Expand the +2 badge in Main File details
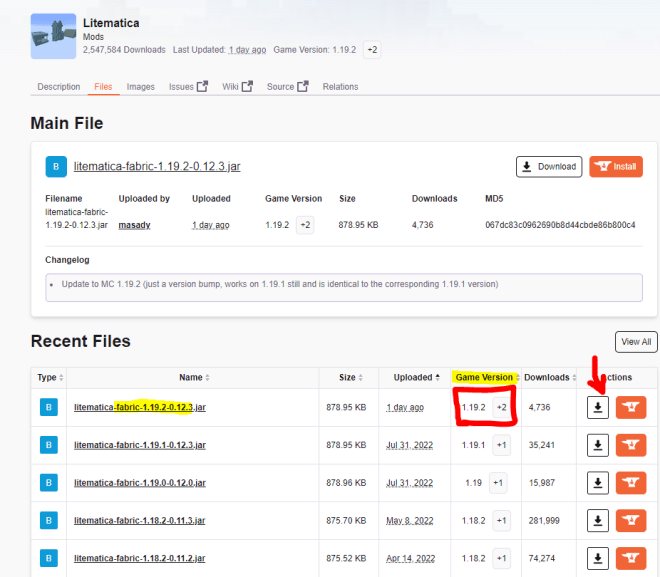660x577 pixels. tap(305, 225)
